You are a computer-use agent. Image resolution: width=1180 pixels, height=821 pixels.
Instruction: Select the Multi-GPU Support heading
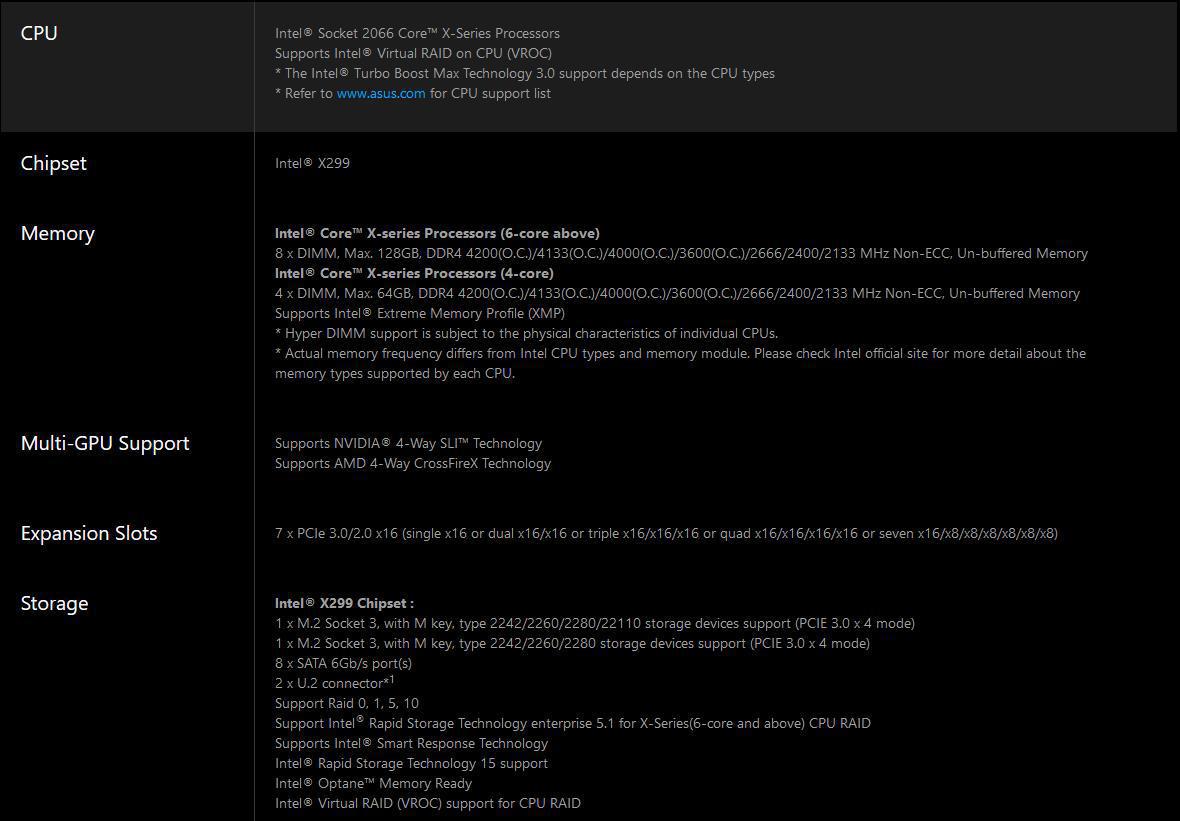point(105,443)
